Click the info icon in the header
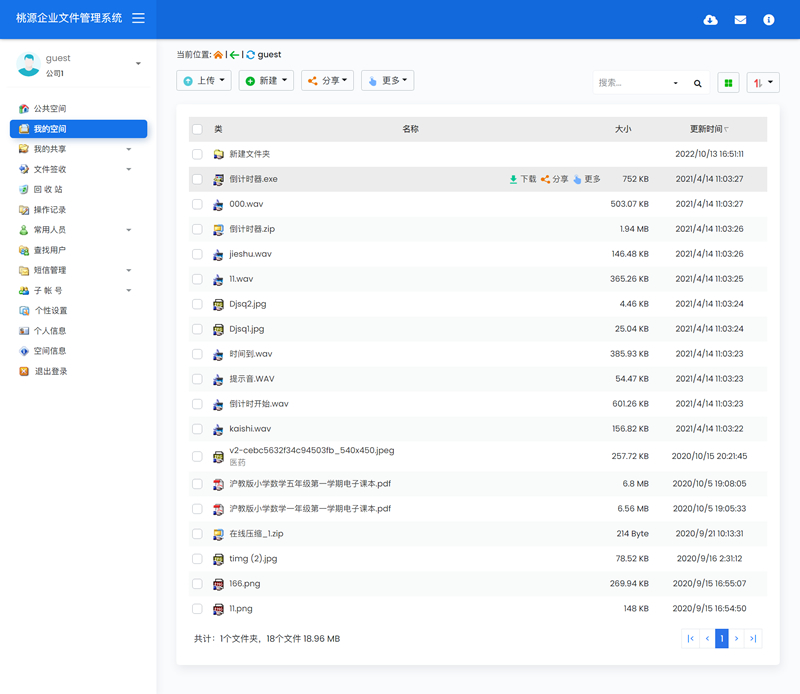The height and width of the screenshot is (694, 800). coord(768,19)
